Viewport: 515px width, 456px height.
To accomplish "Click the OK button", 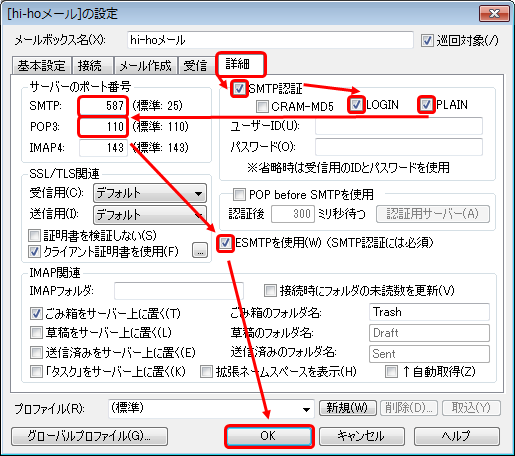I will click(x=269, y=436).
